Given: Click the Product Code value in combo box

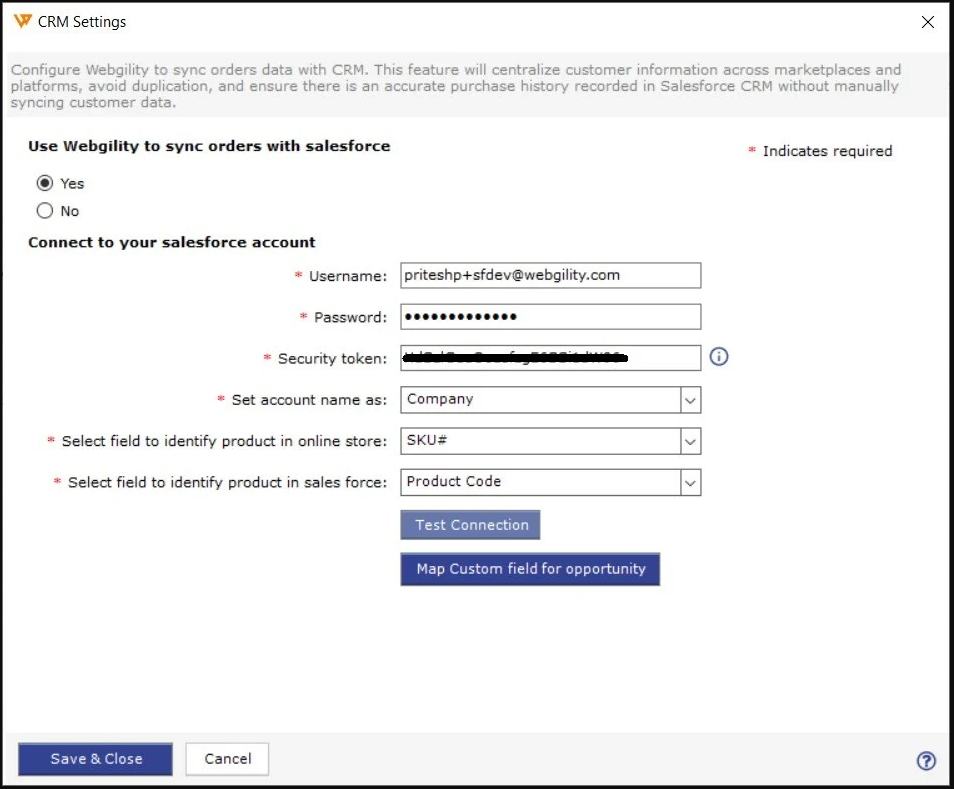Looking at the screenshot, I should pyautogui.click(x=540, y=483).
